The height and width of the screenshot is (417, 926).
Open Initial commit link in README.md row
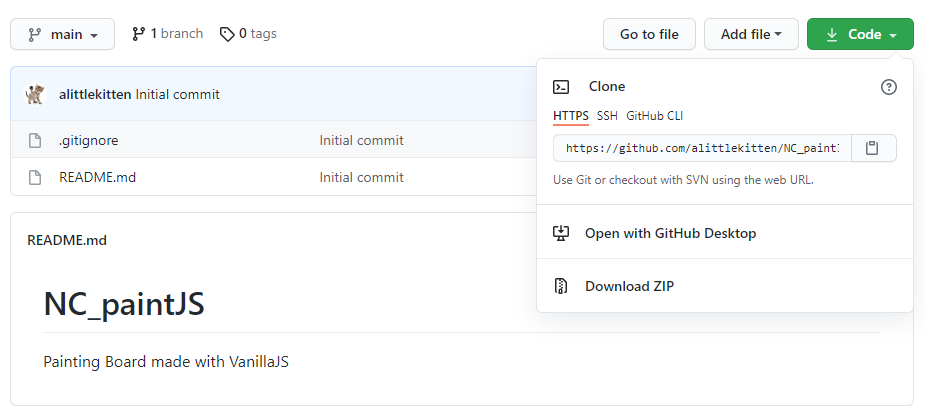tap(361, 177)
